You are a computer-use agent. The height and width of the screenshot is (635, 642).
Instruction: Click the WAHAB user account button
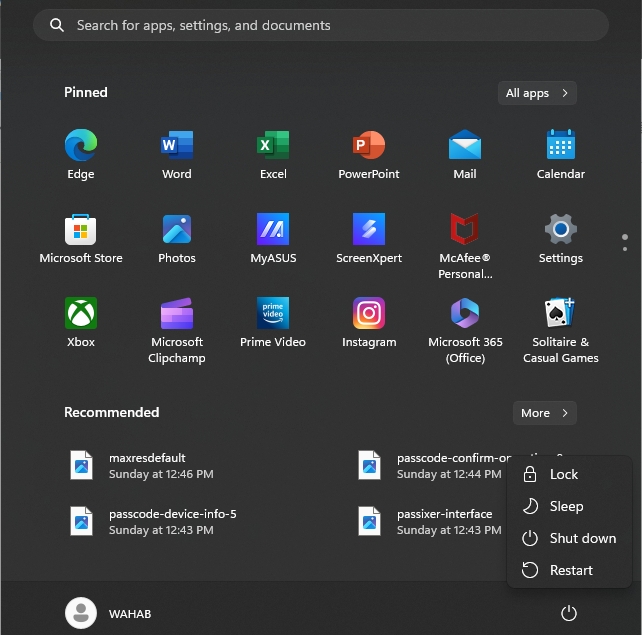[109, 613]
